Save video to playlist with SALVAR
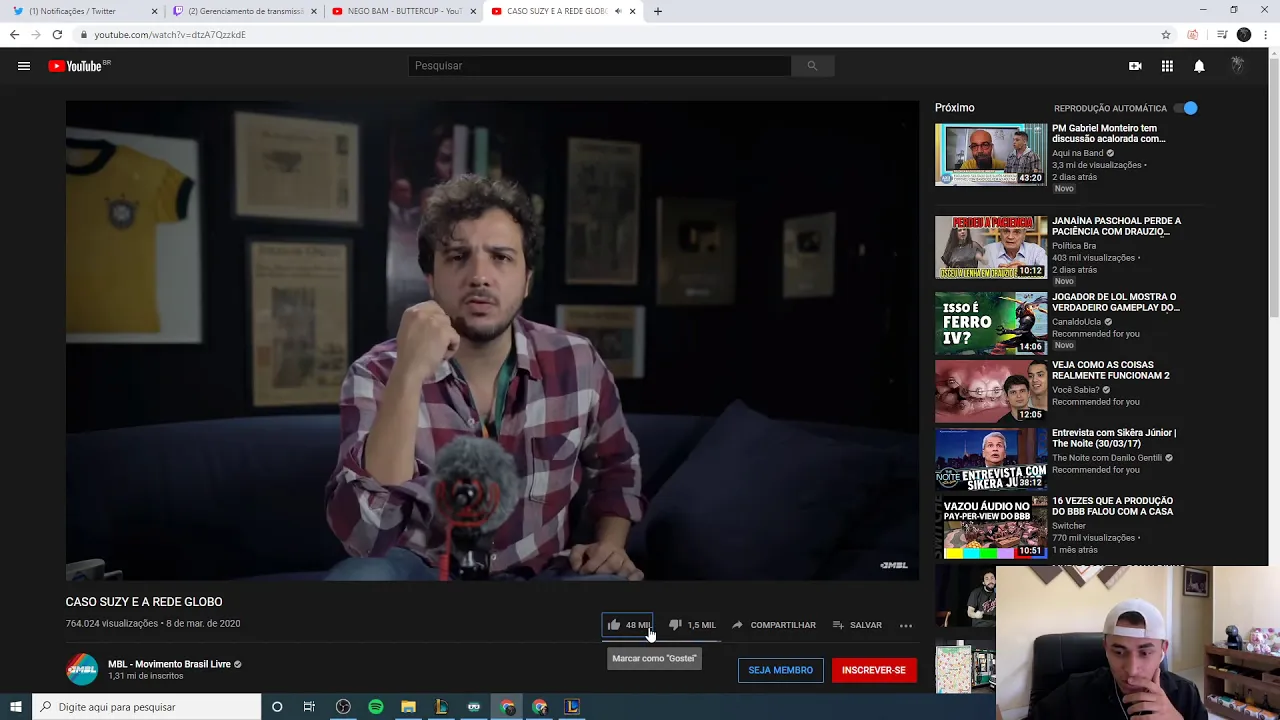 tap(857, 625)
